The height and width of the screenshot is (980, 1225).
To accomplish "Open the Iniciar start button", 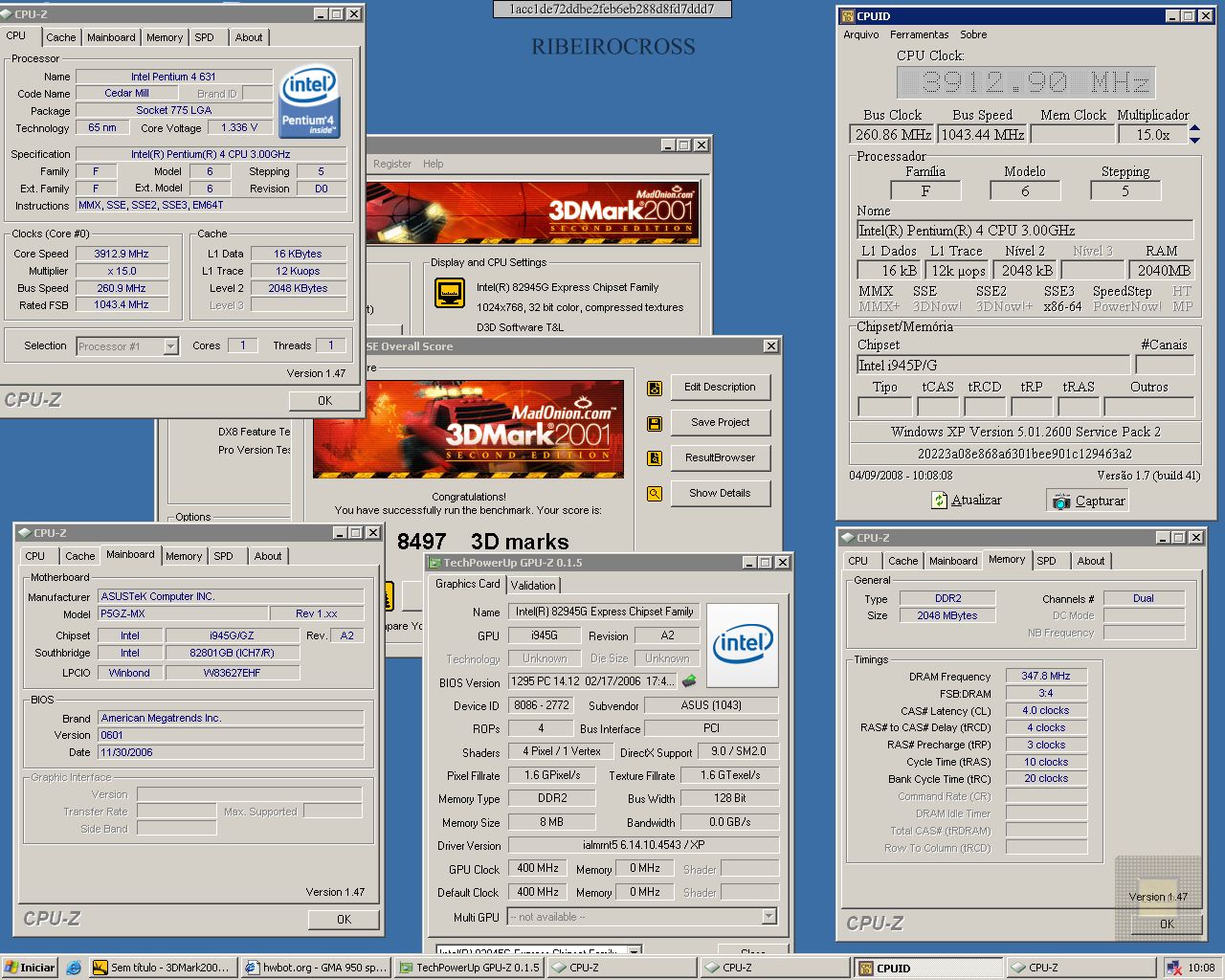I will 31,968.
